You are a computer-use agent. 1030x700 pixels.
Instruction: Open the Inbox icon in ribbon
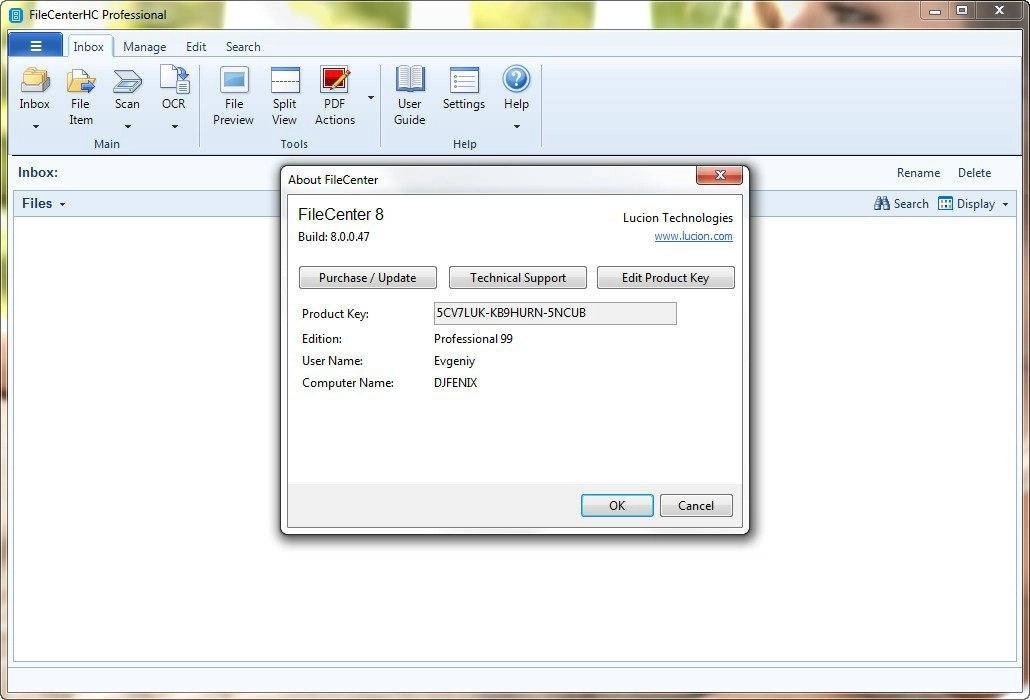coord(35,80)
